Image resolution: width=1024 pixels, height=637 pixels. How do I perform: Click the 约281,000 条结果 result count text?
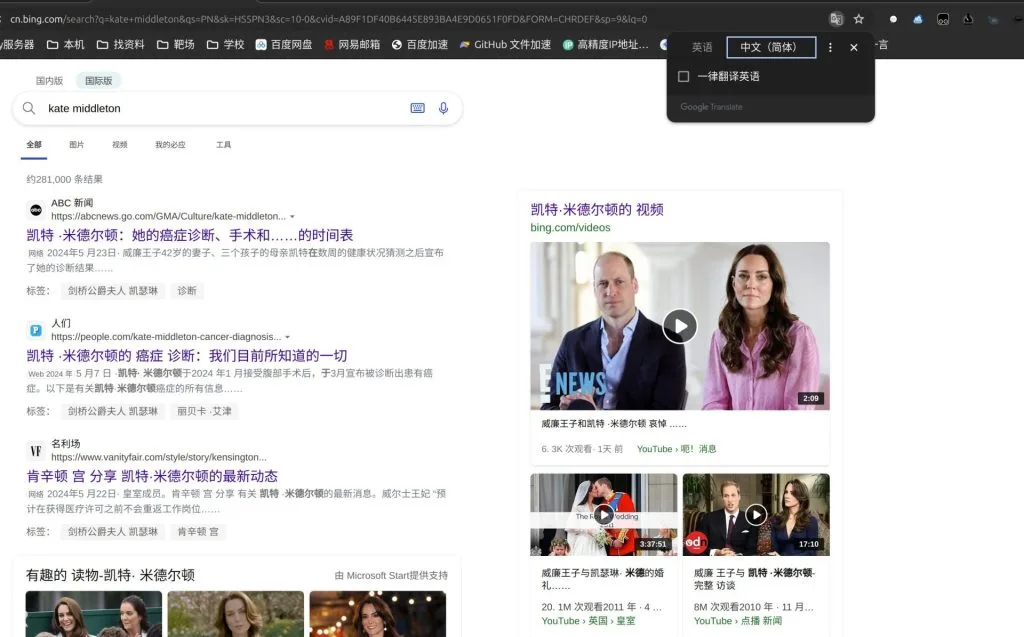65,179
